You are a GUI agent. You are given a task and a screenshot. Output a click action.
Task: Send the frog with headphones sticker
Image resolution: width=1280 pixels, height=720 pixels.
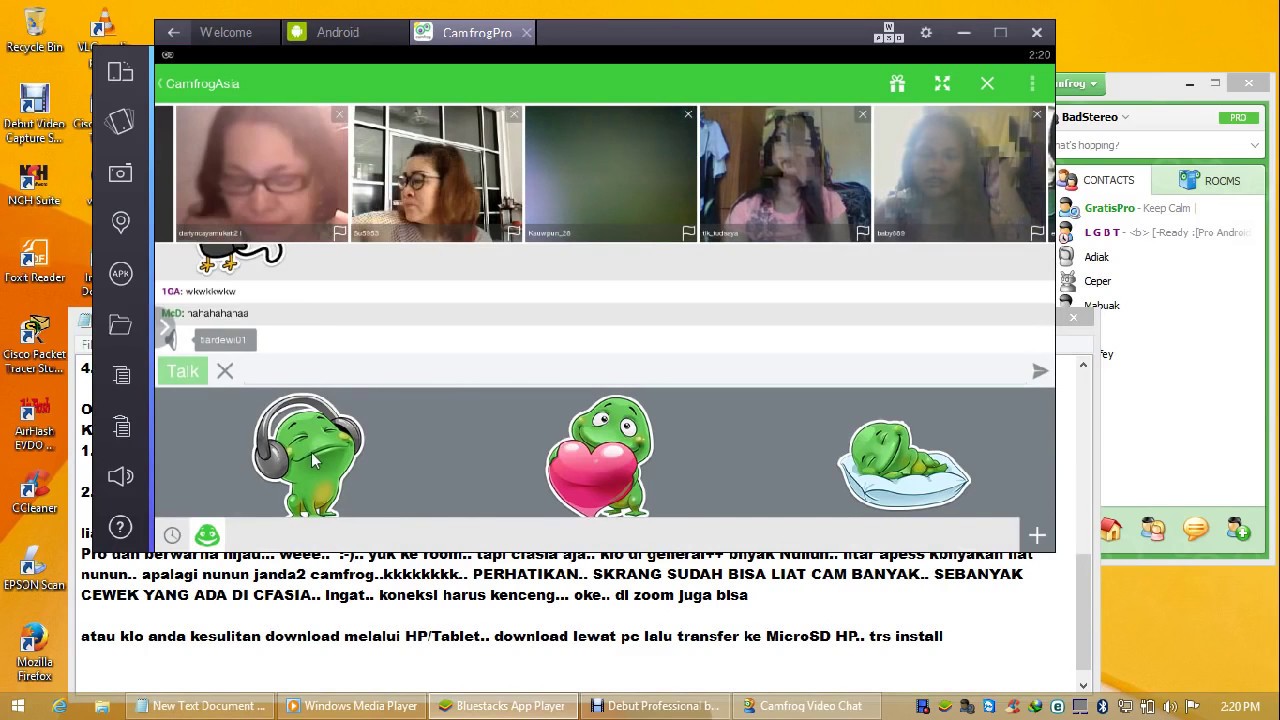coord(308,456)
